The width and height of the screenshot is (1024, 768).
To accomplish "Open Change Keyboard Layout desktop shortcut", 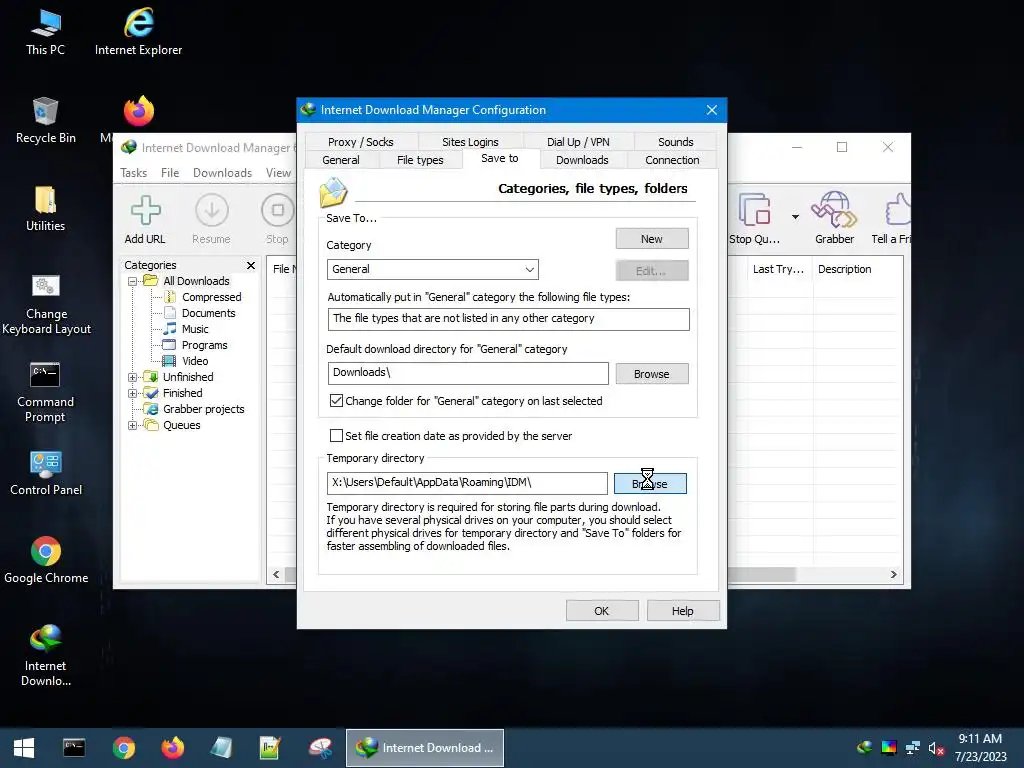I will pyautogui.click(x=46, y=304).
